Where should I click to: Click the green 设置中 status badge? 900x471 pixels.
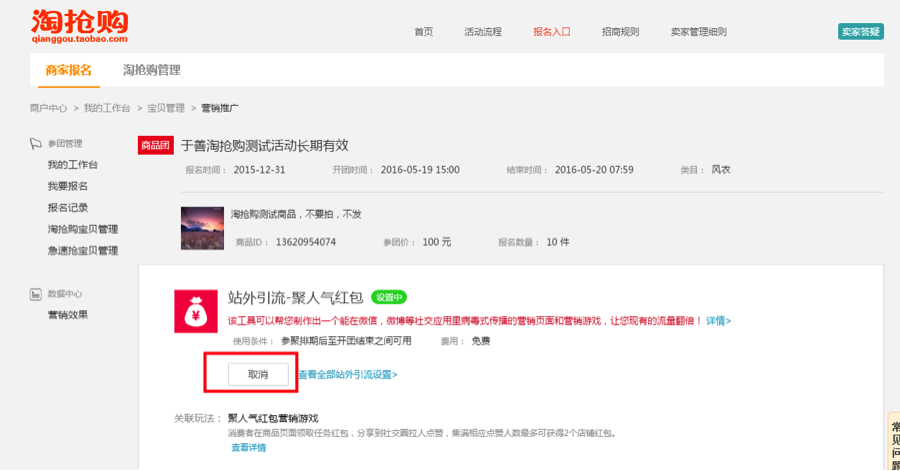point(389,297)
